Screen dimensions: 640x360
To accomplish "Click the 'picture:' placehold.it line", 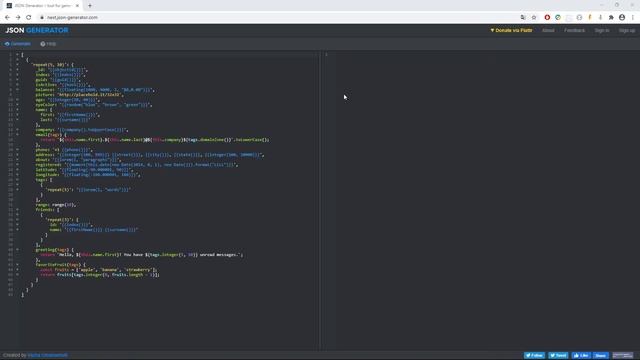I will click(x=79, y=94).
